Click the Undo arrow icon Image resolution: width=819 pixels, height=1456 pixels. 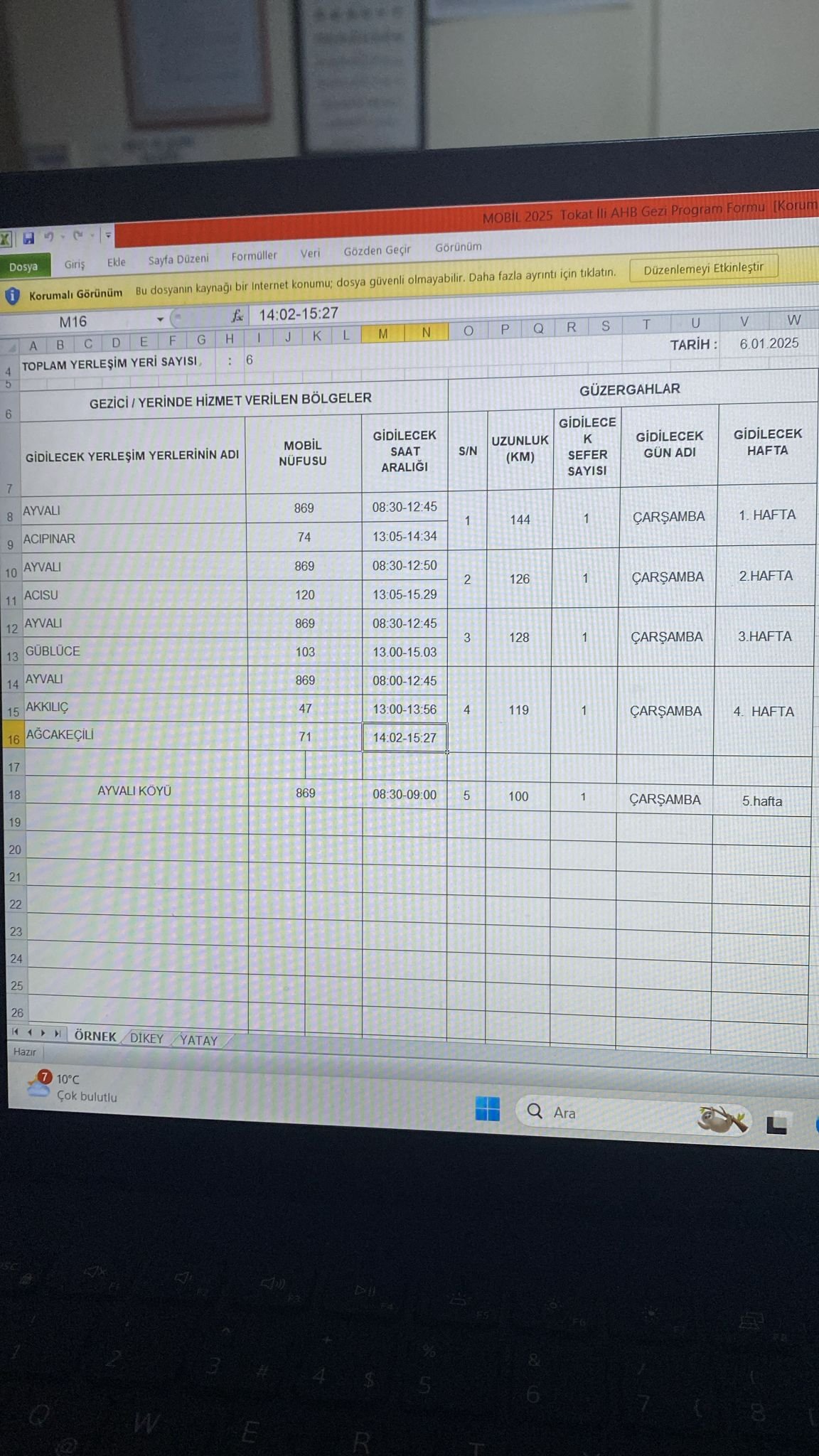[49, 236]
